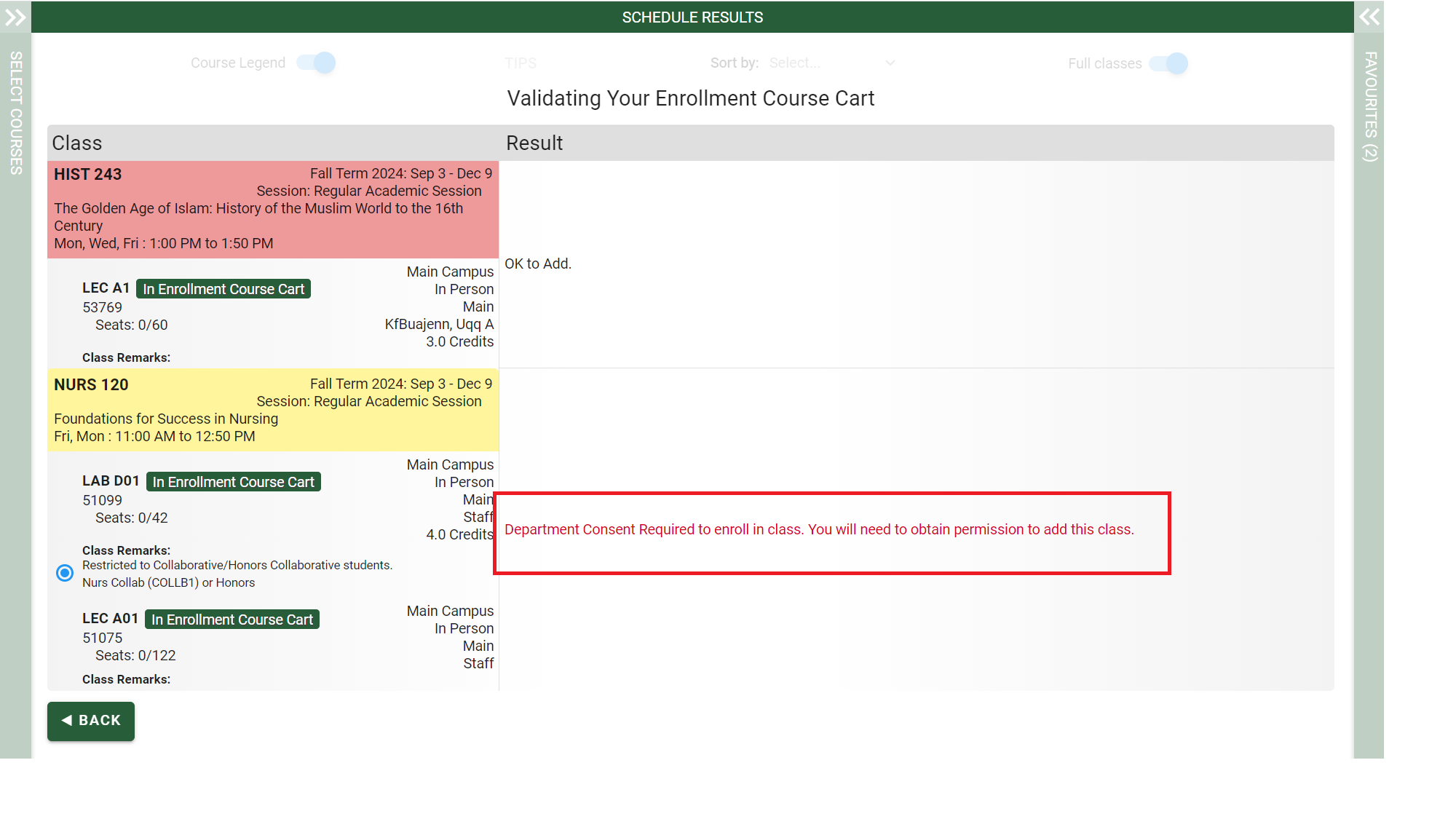This screenshot has height=819, width=1456.
Task: Open the TIPS link
Action: point(521,63)
